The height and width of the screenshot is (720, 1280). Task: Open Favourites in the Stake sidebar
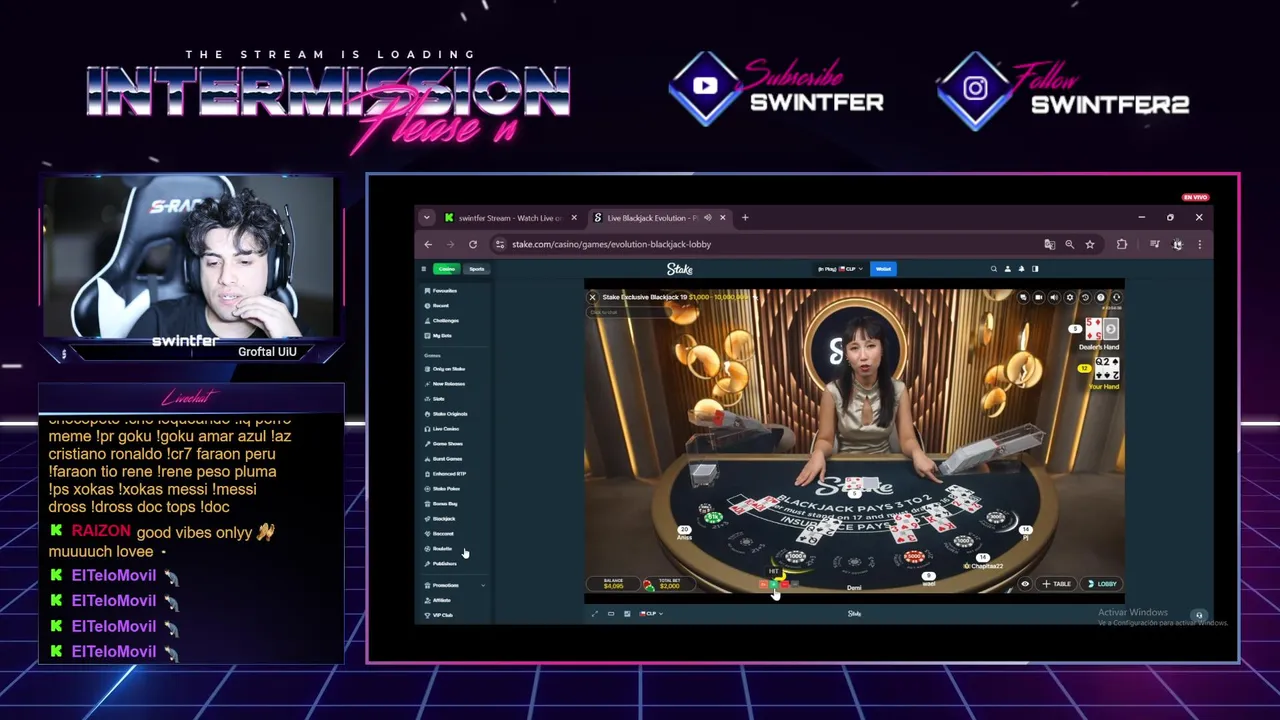(x=441, y=291)
